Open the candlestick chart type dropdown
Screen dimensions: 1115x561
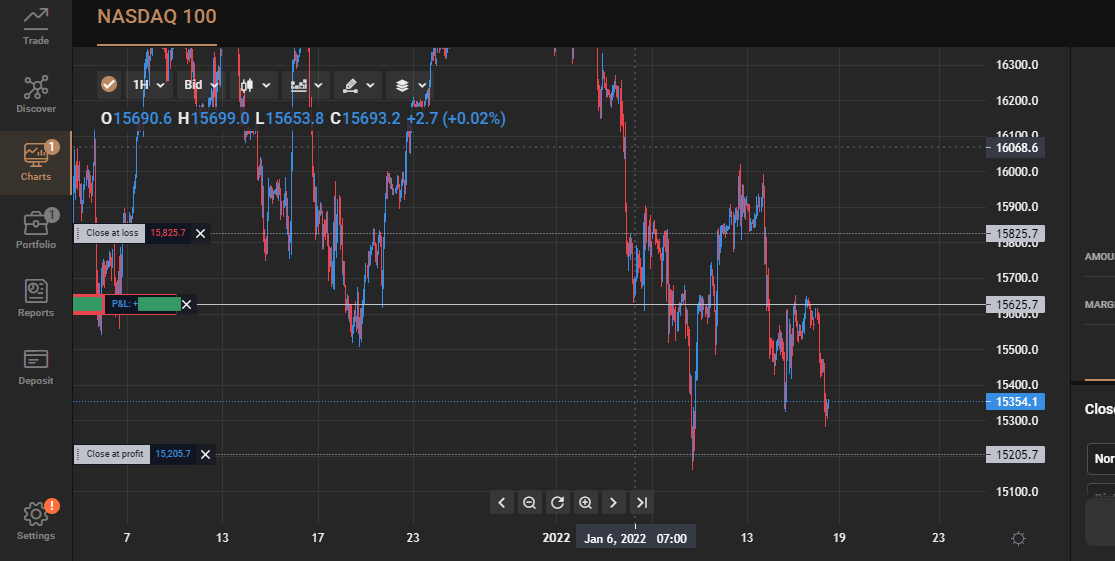coord(255,85)
